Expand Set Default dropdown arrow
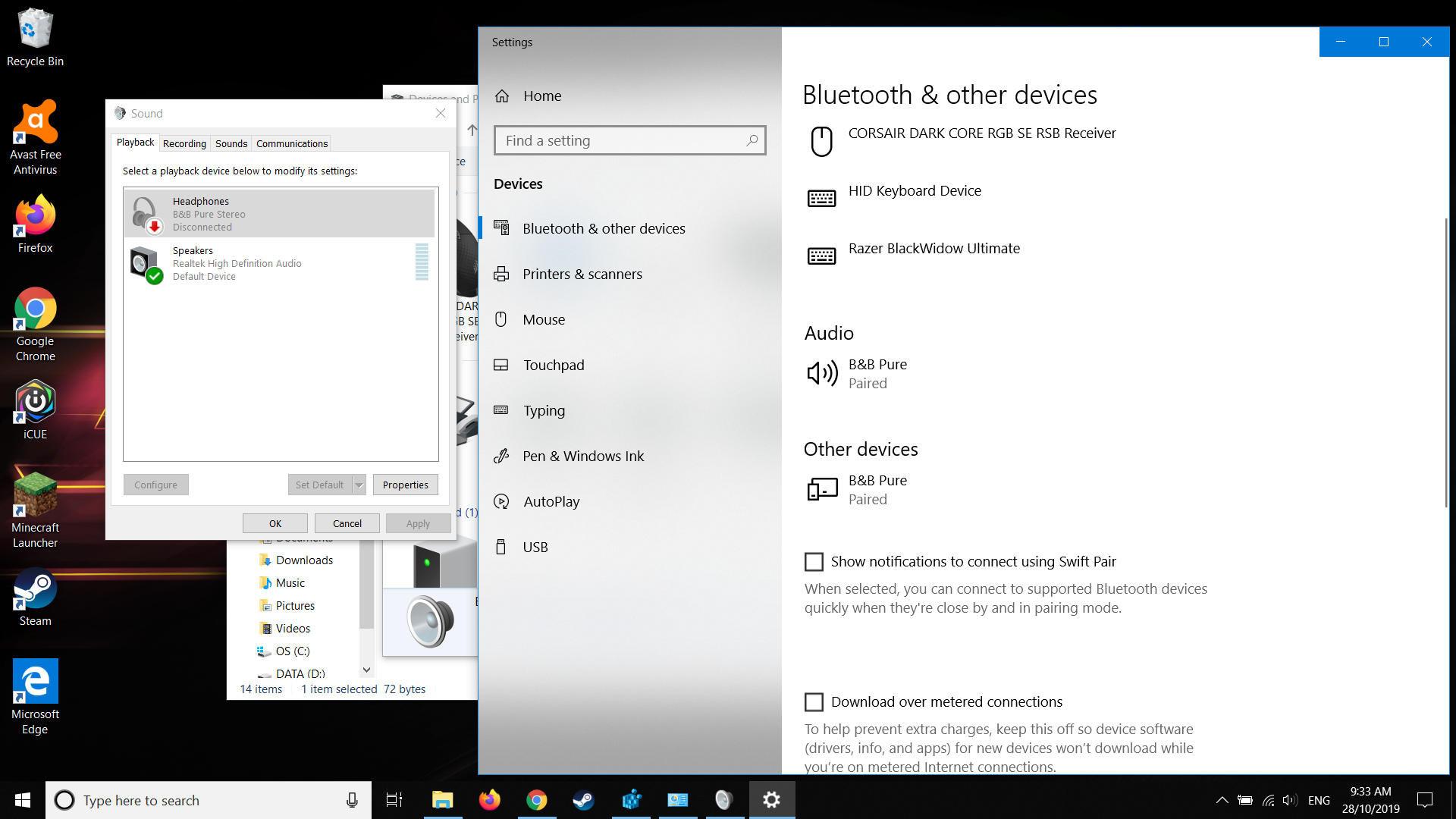Viewport: 1456px width, 819px height. click(357, 484)
